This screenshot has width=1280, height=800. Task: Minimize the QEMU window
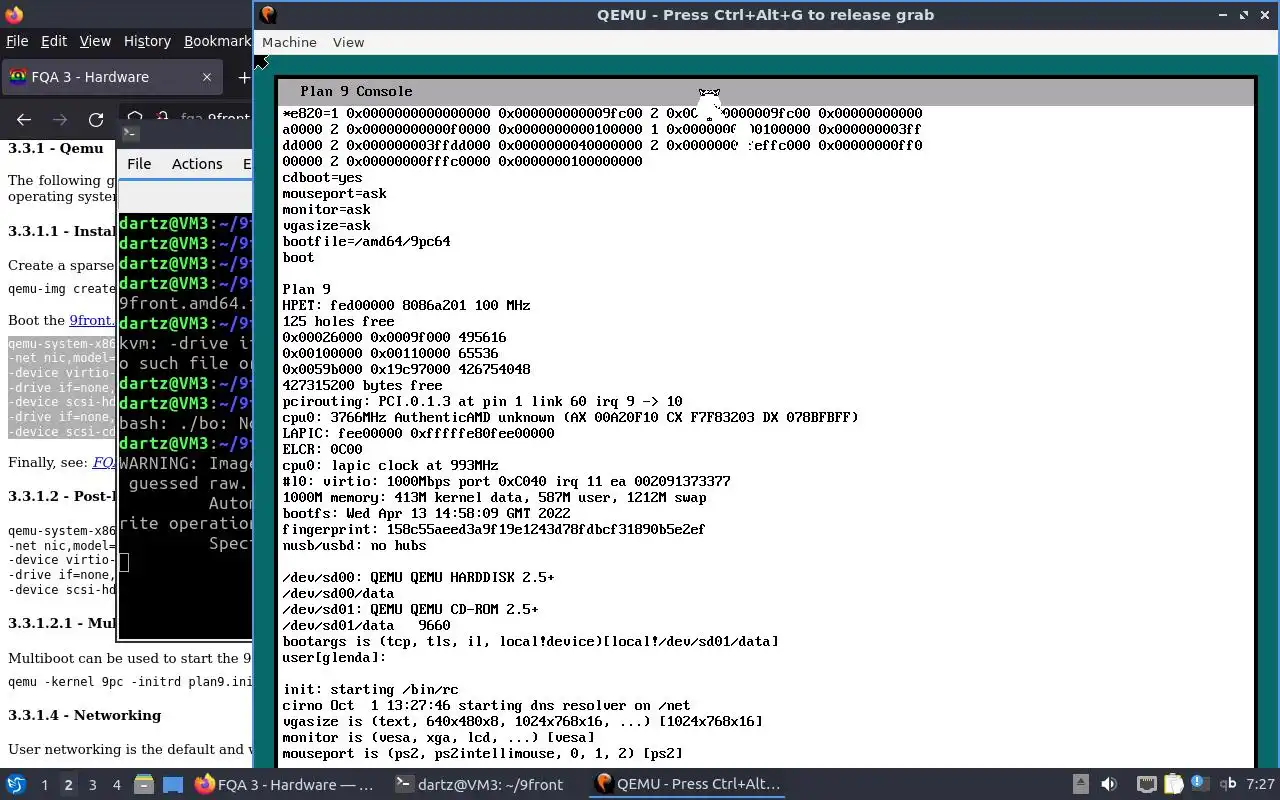pos(1223,14)
